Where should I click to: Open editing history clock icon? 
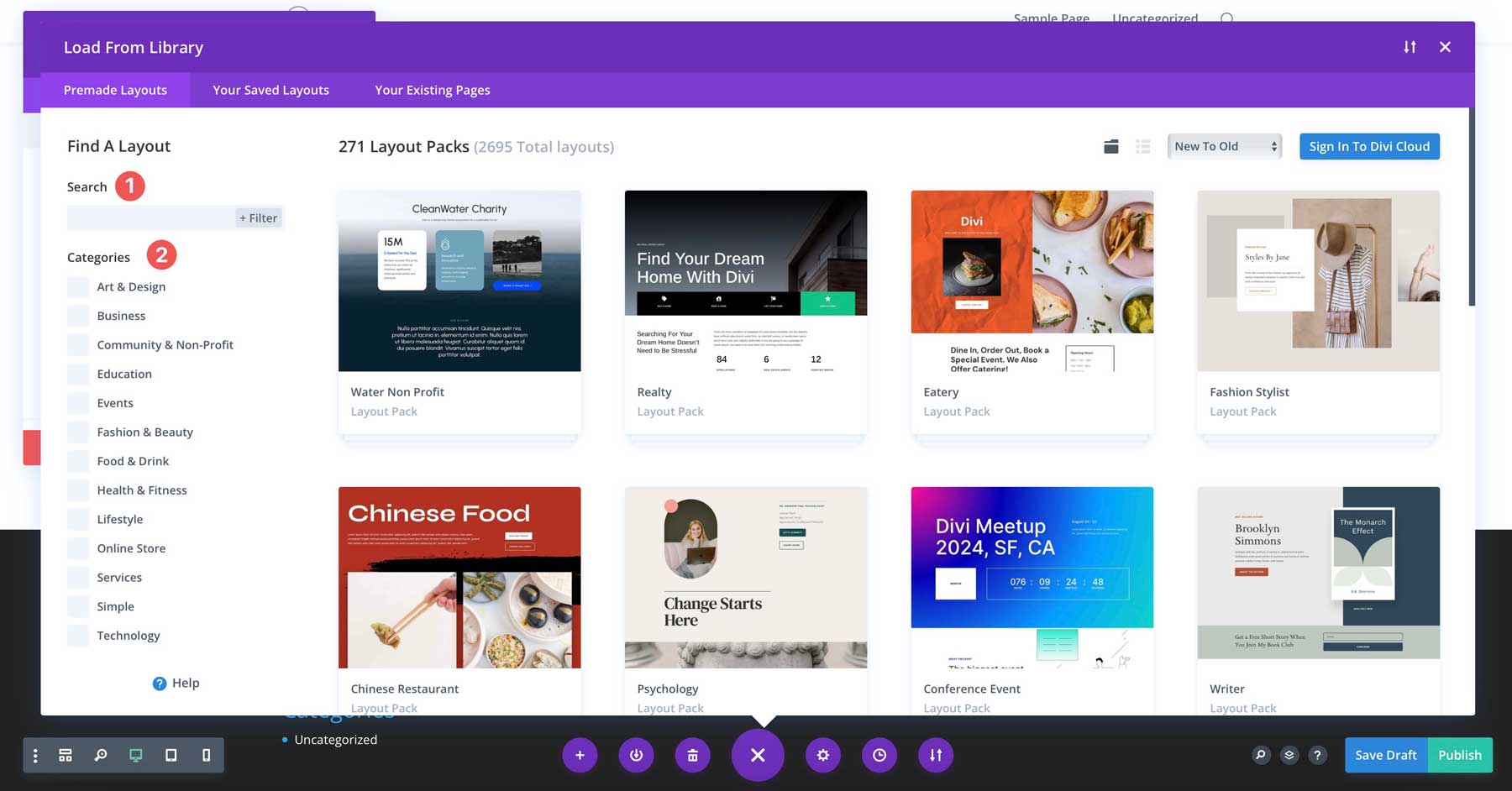pos(879,755)
